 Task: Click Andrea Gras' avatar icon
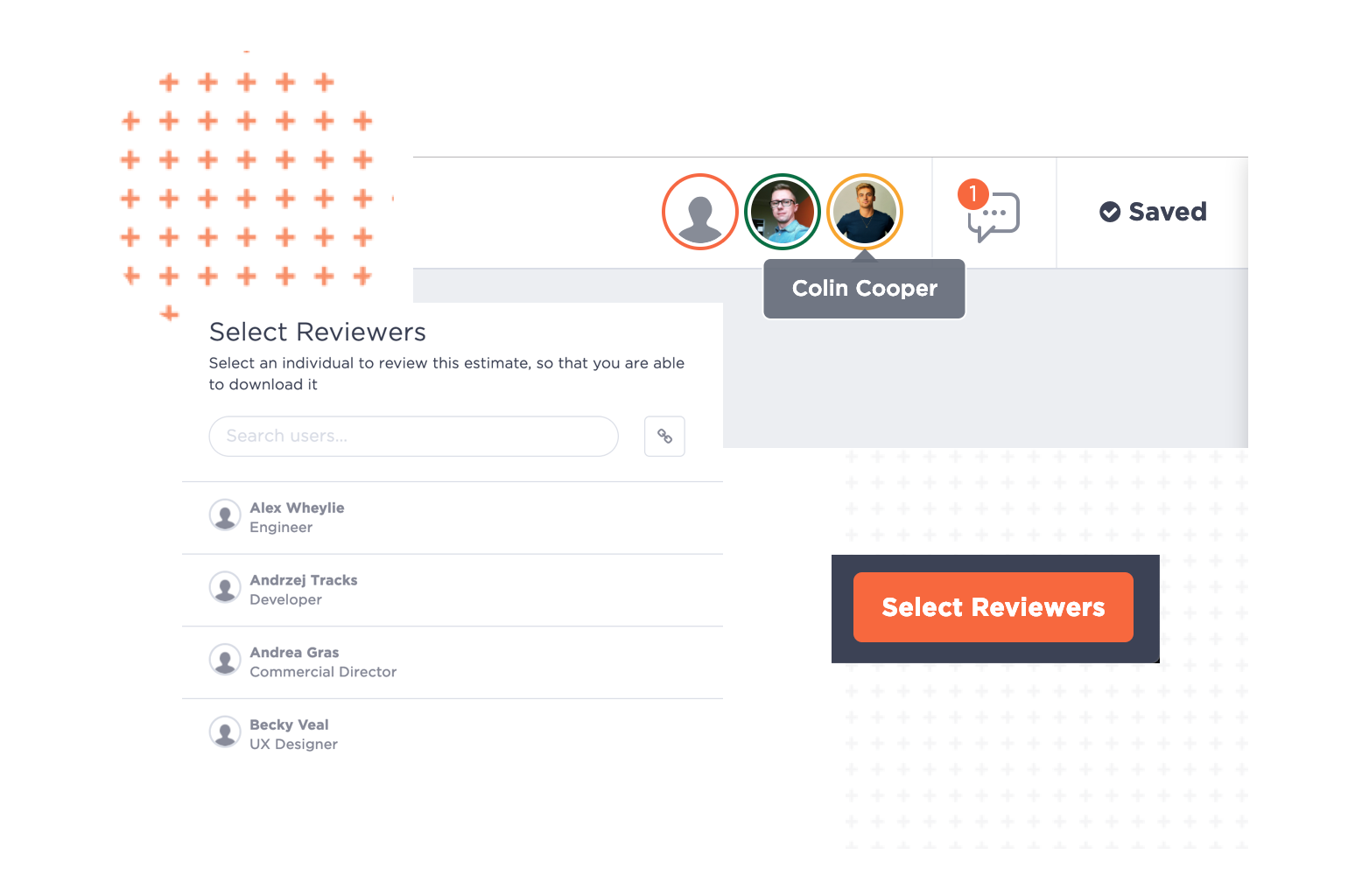(x=225, y=660)
